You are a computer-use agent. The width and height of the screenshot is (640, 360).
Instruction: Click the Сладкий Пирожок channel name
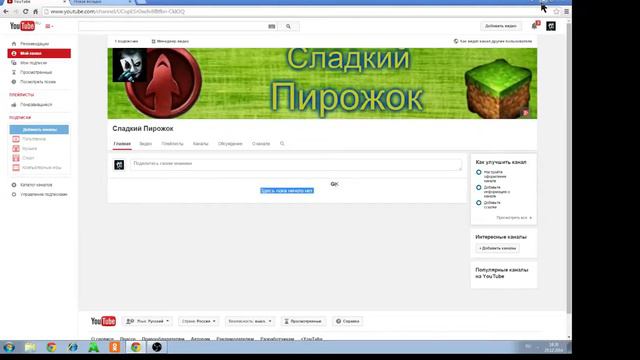[143, 129]
